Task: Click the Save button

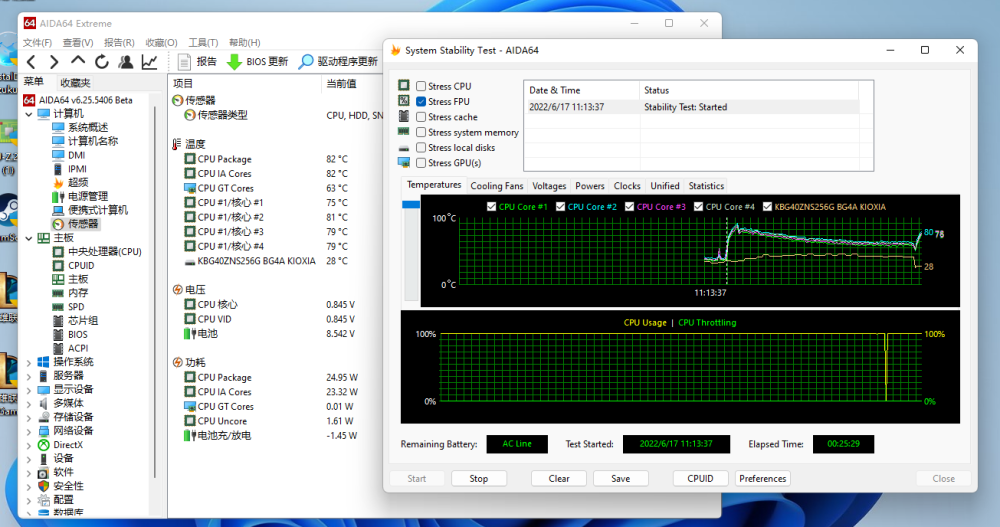Action: pos(621,479)
